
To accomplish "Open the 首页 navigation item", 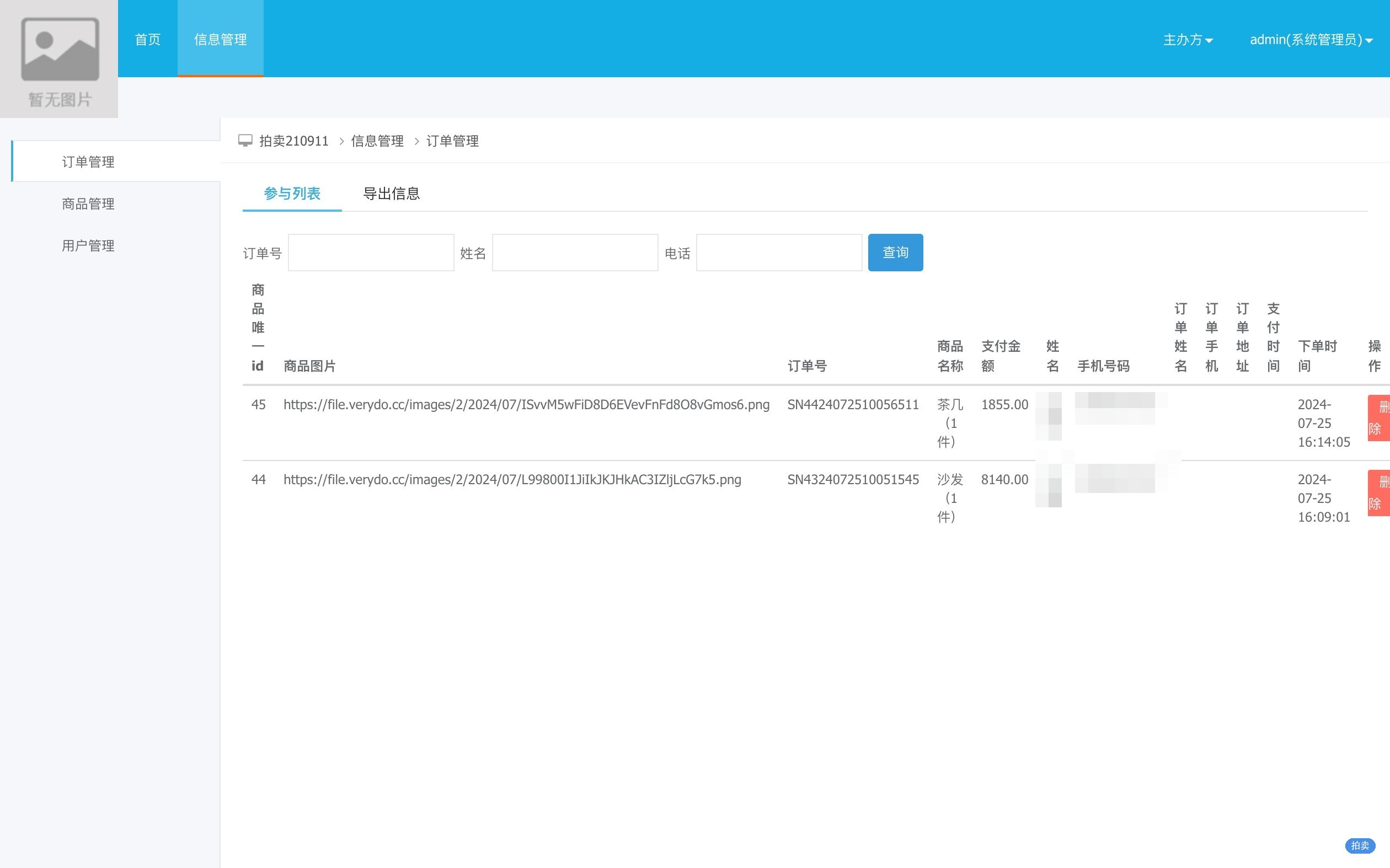I will 148,39.
